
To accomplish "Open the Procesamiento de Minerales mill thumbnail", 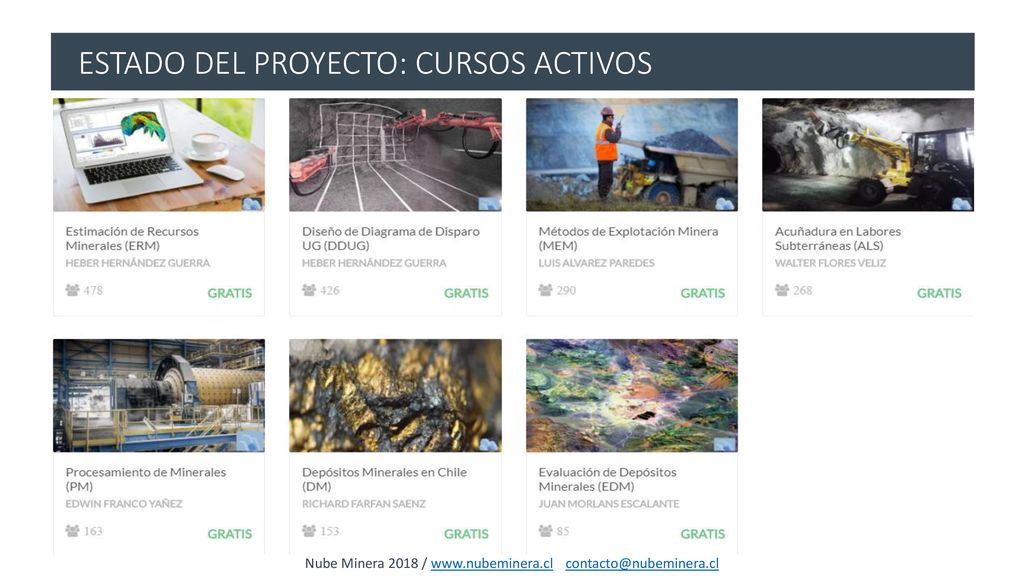I will point(159,395).
